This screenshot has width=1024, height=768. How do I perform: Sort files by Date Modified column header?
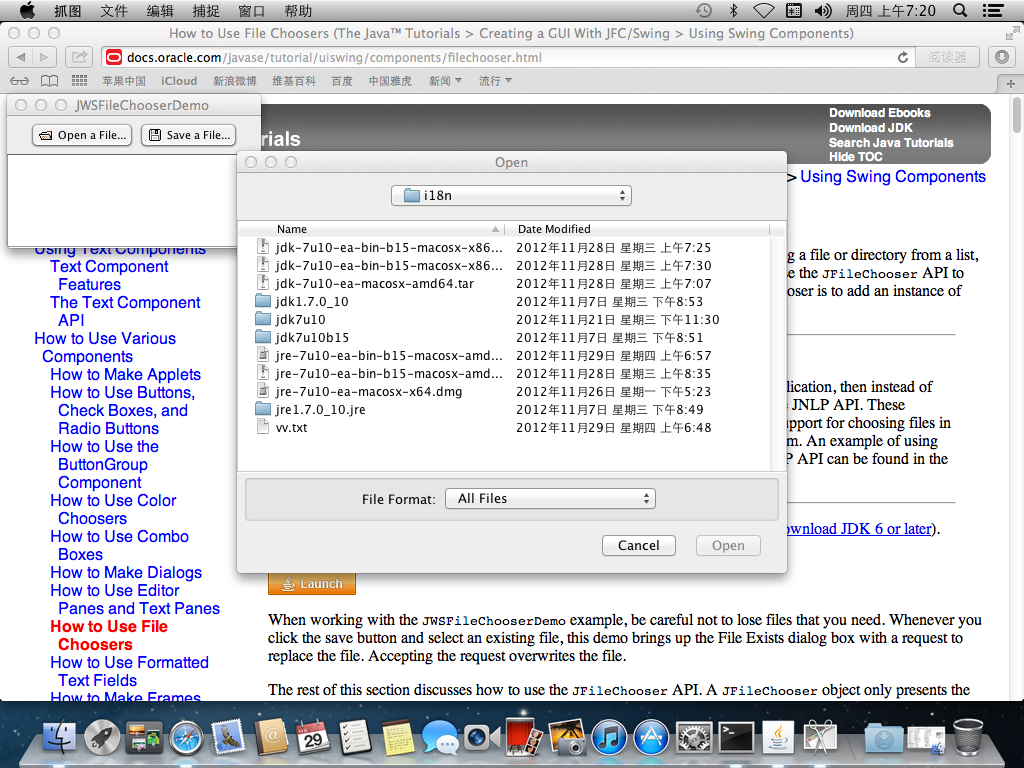(x=554, y=229)
